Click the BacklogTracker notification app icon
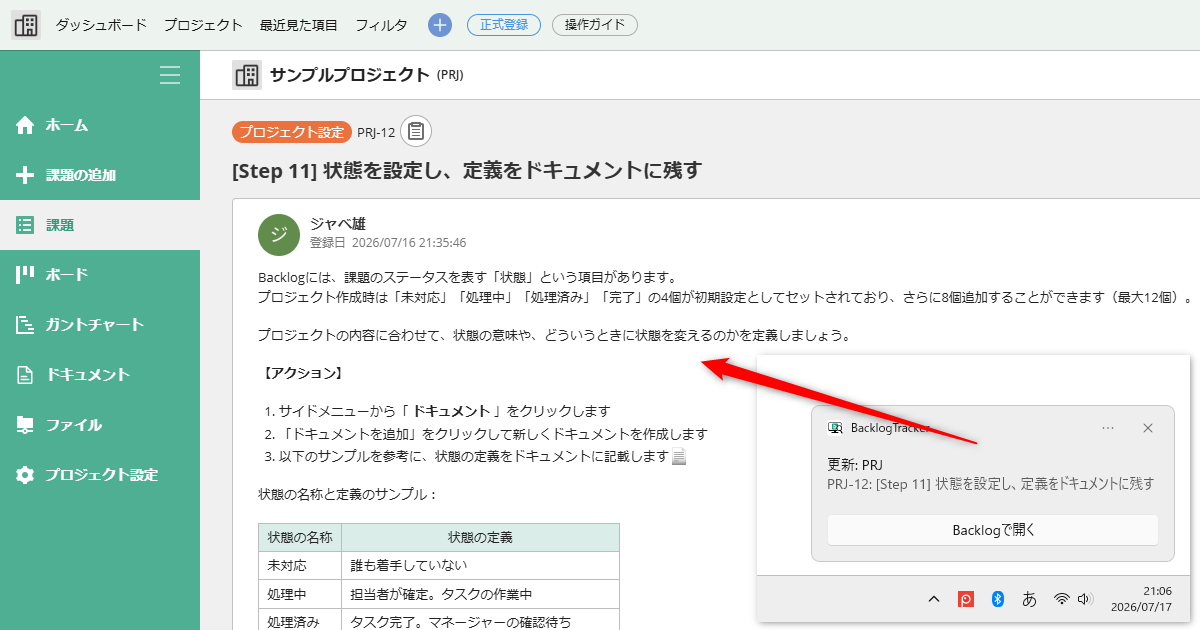 (x=836, y=427)
